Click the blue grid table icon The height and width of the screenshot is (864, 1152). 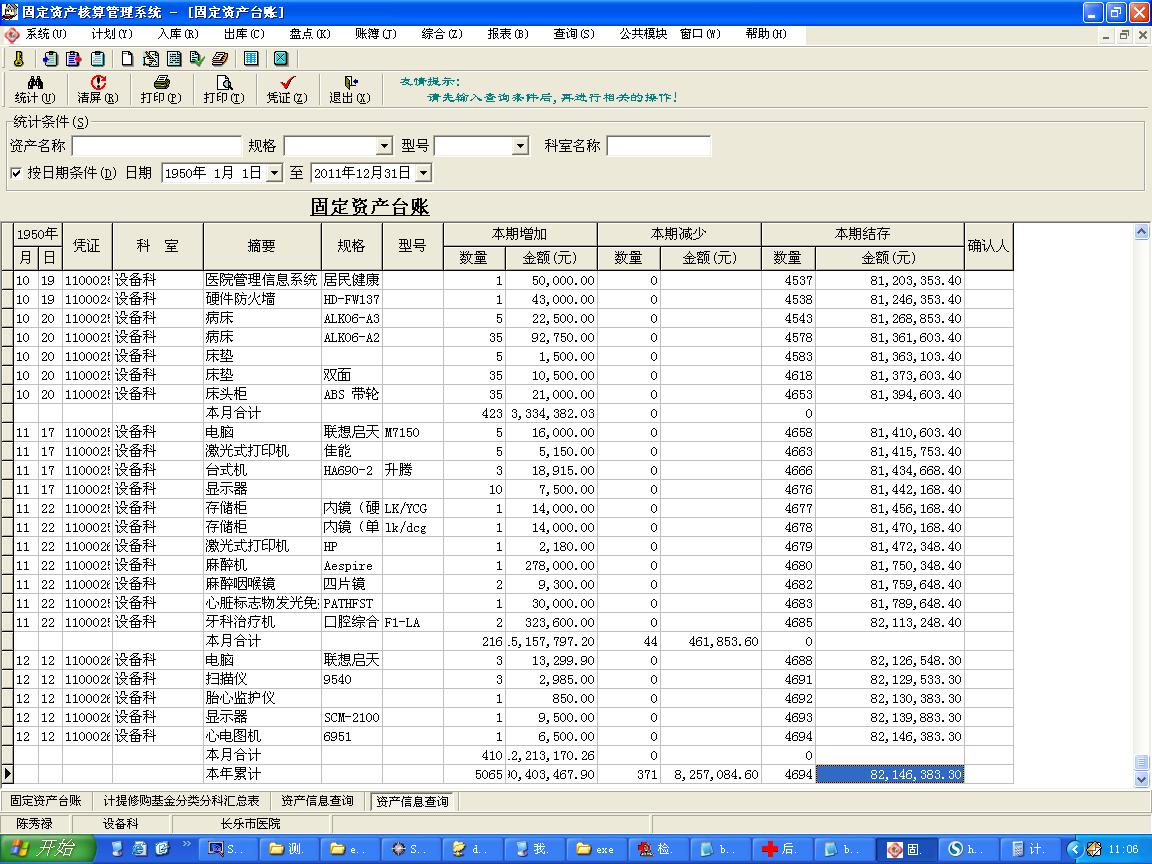tap(251, 59)
